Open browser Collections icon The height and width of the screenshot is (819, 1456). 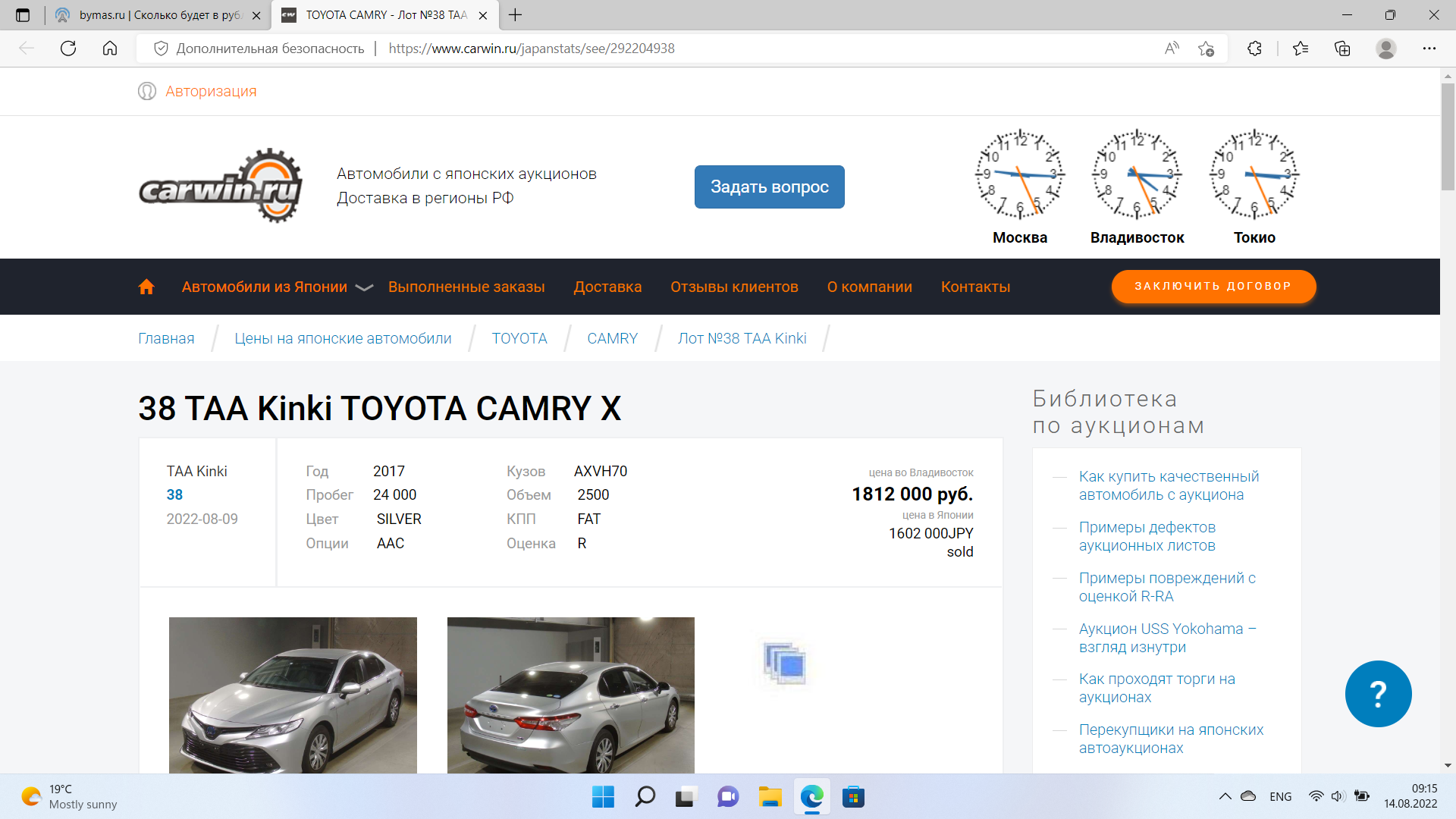tap(1342, 49)
